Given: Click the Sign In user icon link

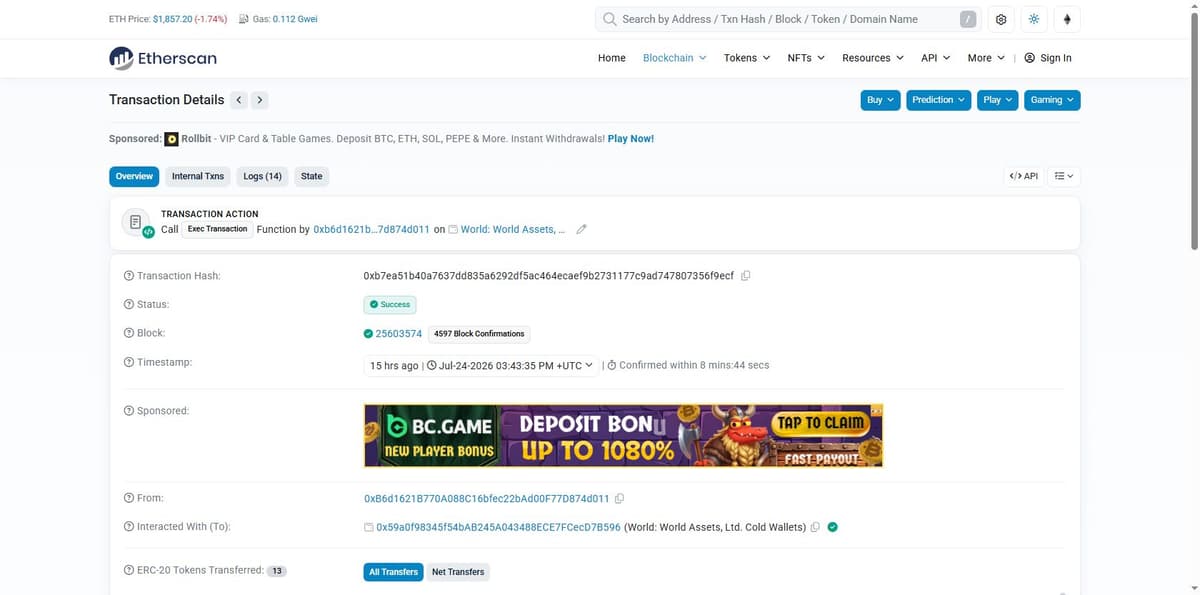Looking at the screenshot, I should (1048, 58).
